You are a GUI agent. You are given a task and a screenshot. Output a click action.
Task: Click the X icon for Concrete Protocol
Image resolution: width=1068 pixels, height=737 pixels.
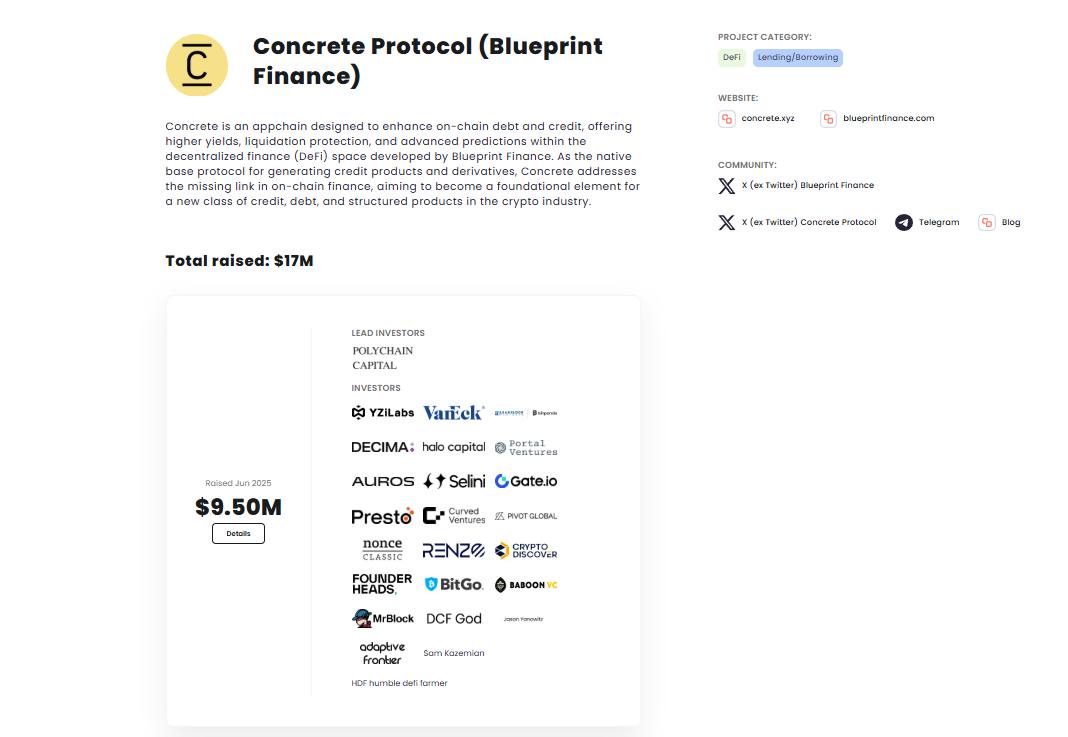tap(727, 222)
